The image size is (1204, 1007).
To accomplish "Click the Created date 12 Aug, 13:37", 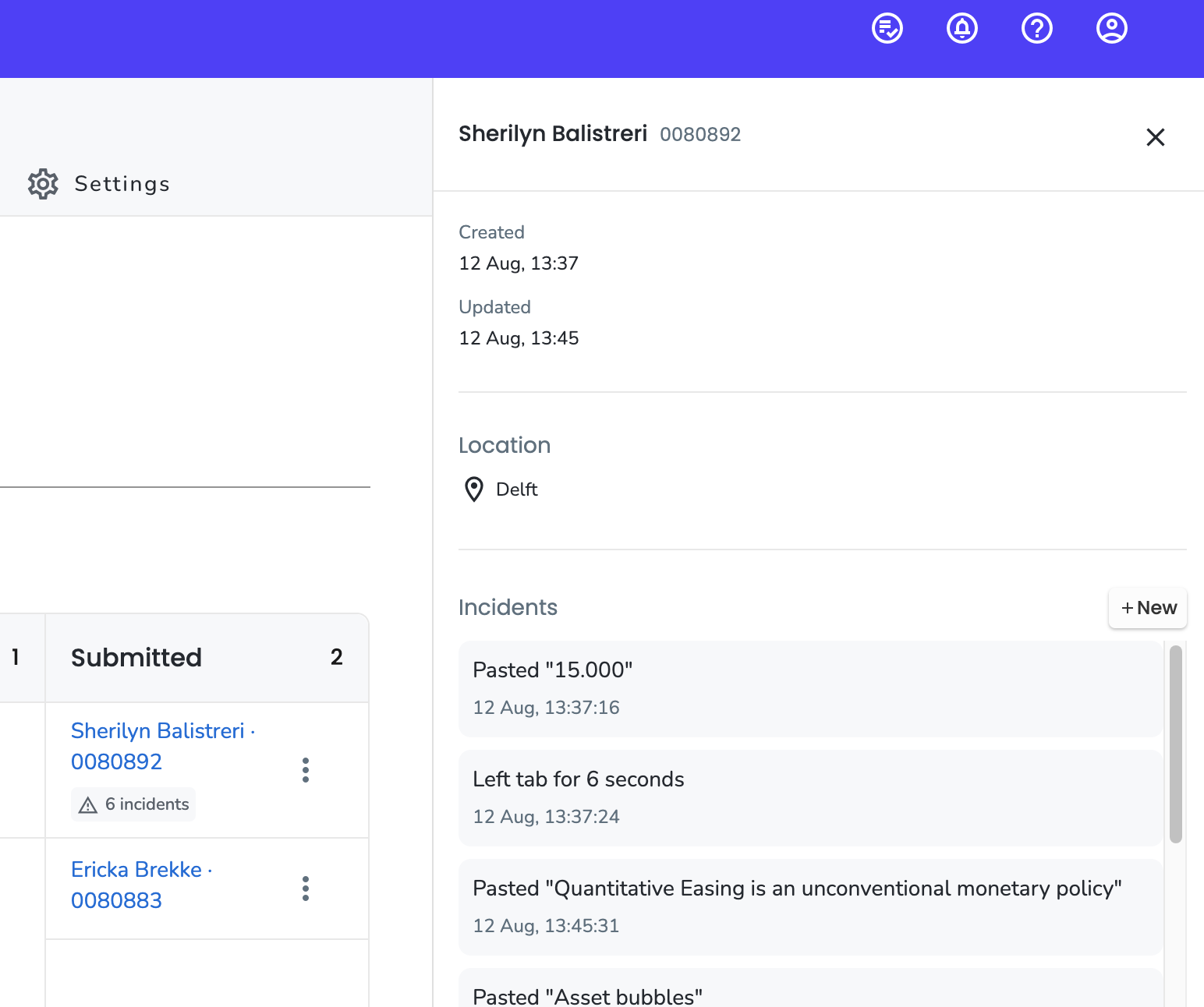I will (x=519, y=263).
